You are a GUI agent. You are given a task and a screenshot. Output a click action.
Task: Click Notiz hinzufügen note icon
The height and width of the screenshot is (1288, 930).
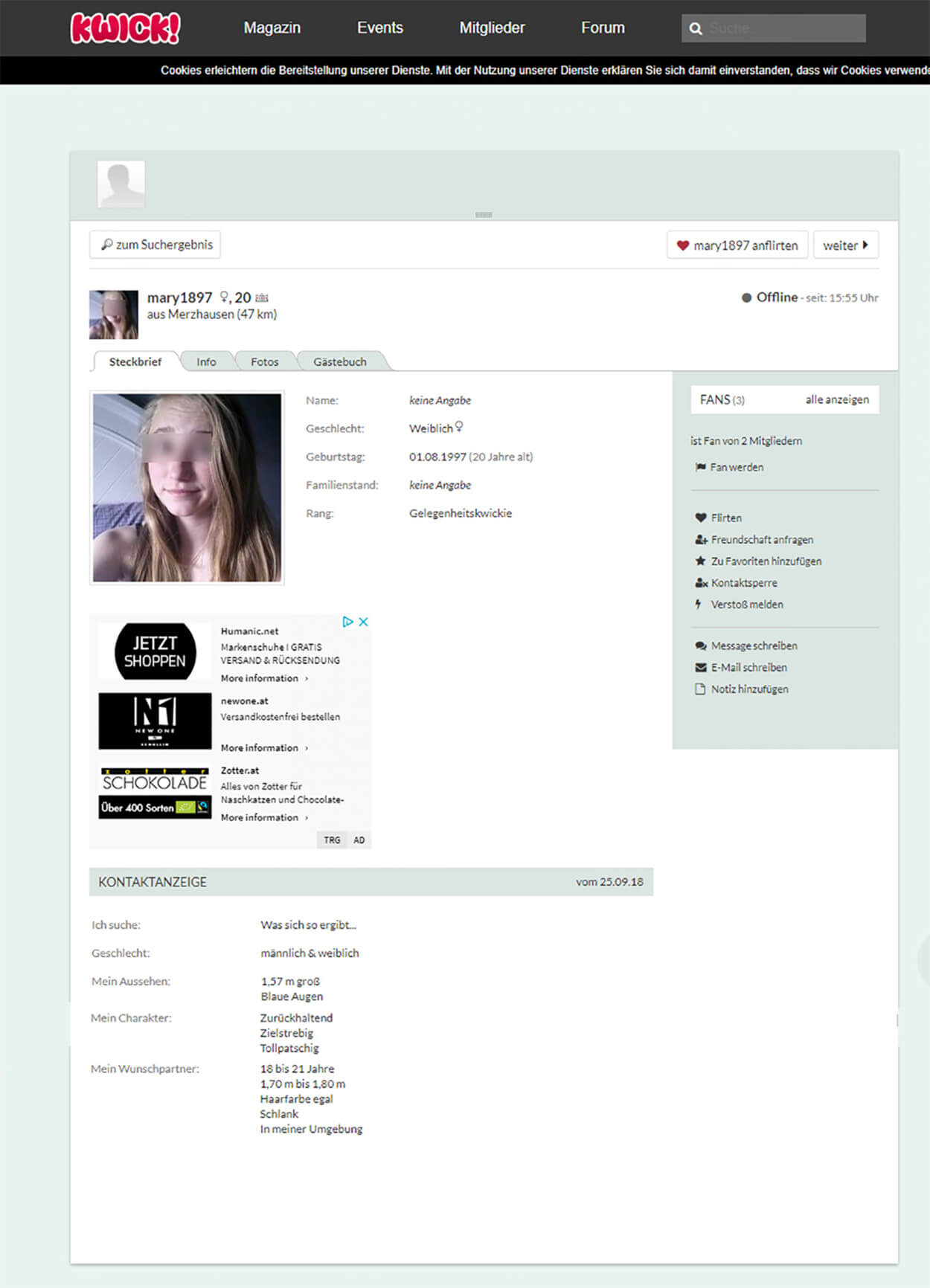point(700,689)
